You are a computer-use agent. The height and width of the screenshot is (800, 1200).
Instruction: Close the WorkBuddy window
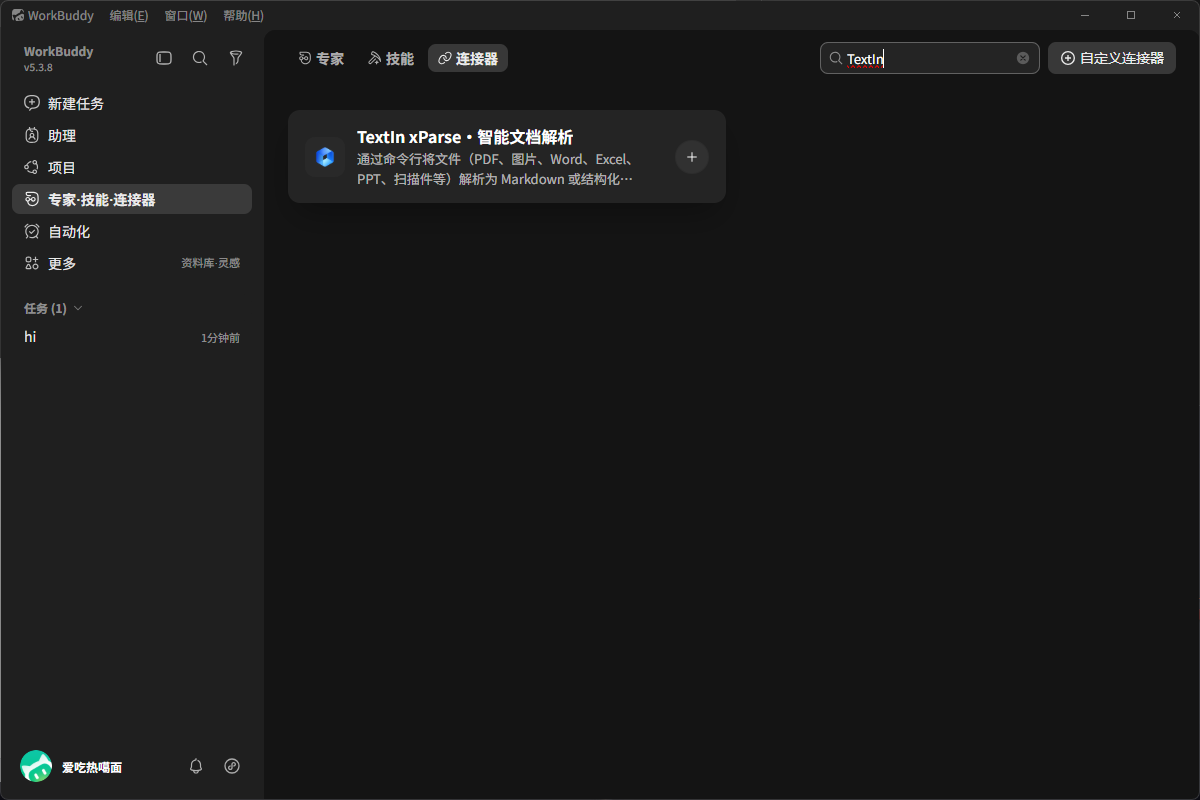point(1177,15)
